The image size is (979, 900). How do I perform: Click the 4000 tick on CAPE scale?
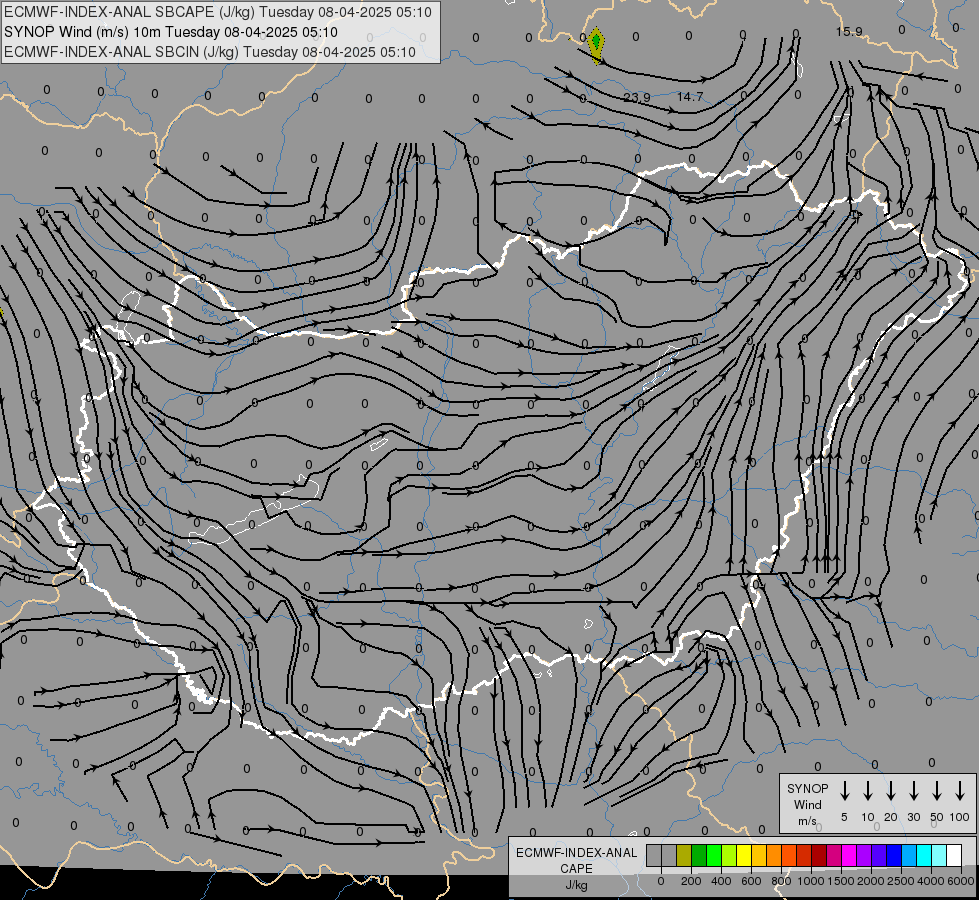(931, 881)
